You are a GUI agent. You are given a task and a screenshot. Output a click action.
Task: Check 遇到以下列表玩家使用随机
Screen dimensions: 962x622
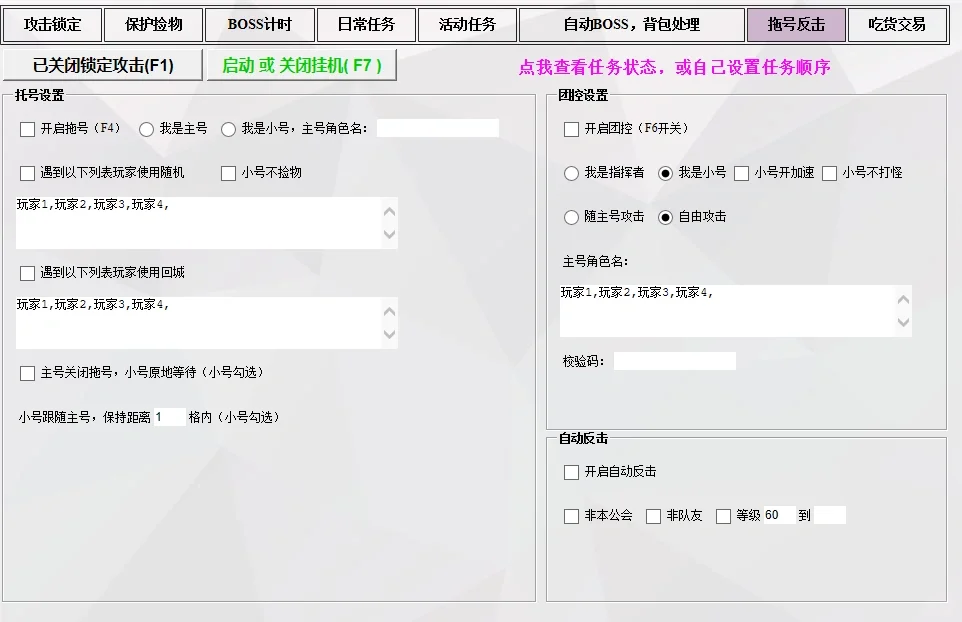pos(28,173)
